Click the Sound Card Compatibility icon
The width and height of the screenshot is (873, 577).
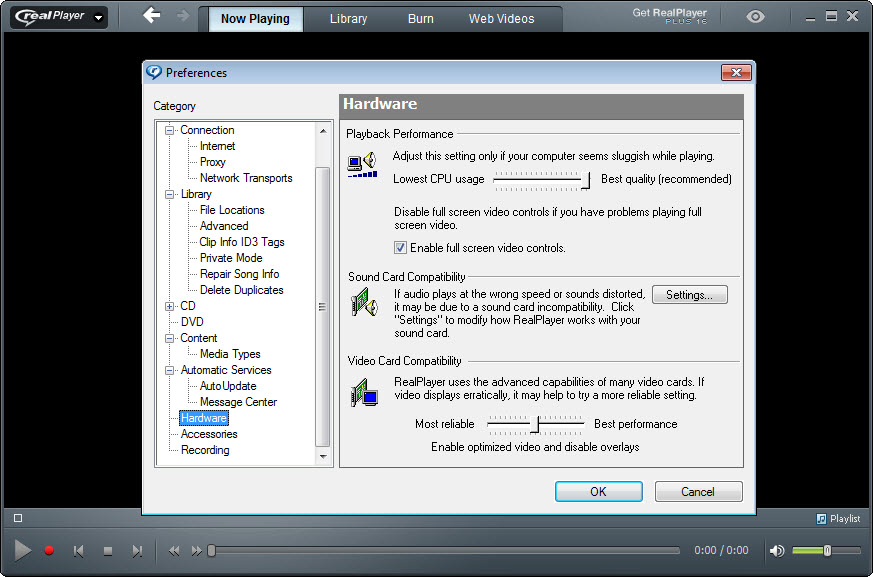(x=364, y=302)
